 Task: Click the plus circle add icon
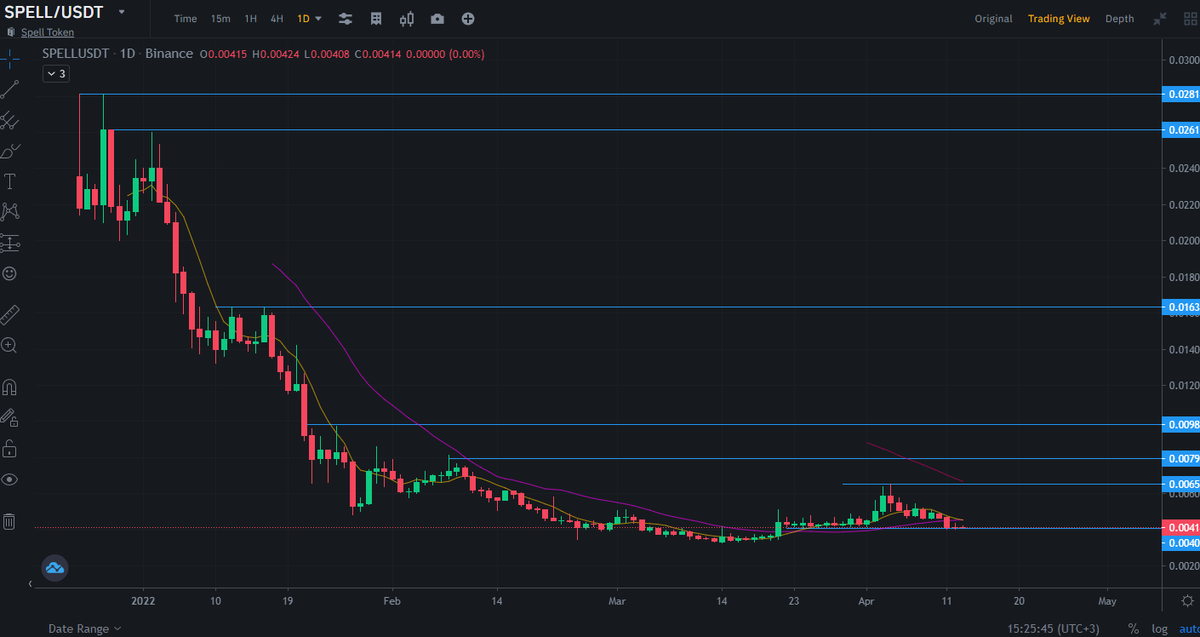pos(468,19)
